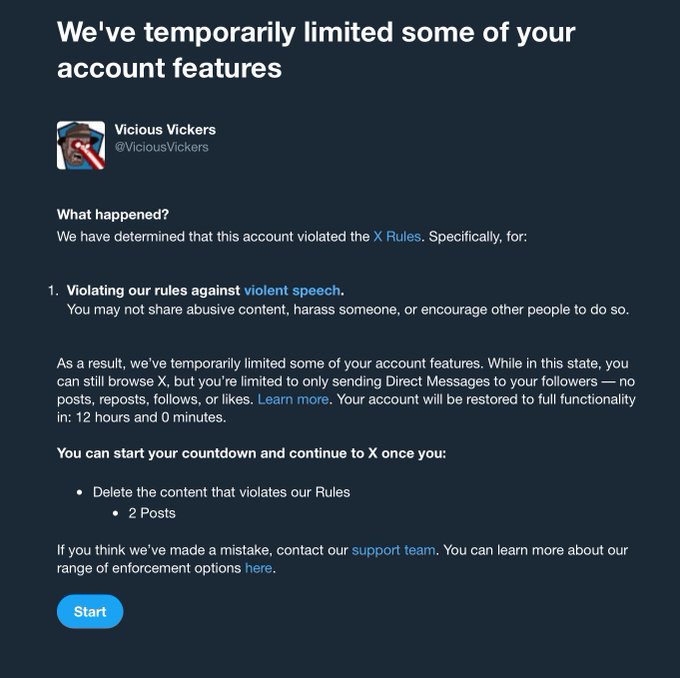Click the Vicious Vickers profile avatar

point(81,145)
